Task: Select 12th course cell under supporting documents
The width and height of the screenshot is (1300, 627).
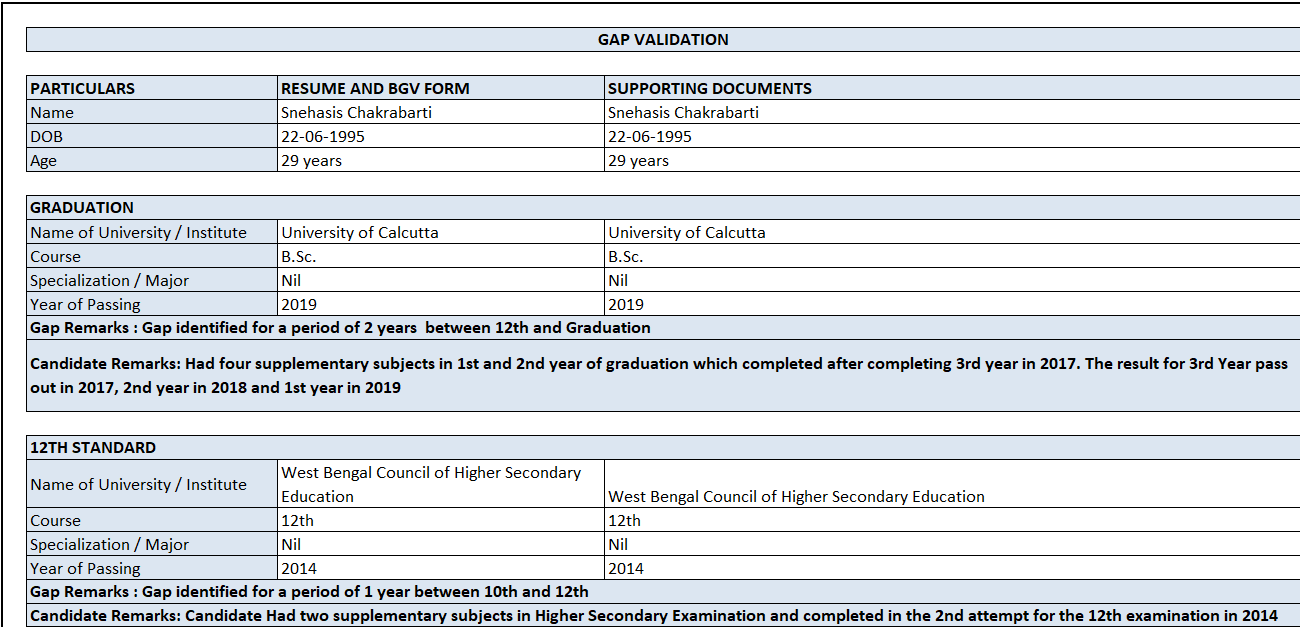Action: point(625,520)
